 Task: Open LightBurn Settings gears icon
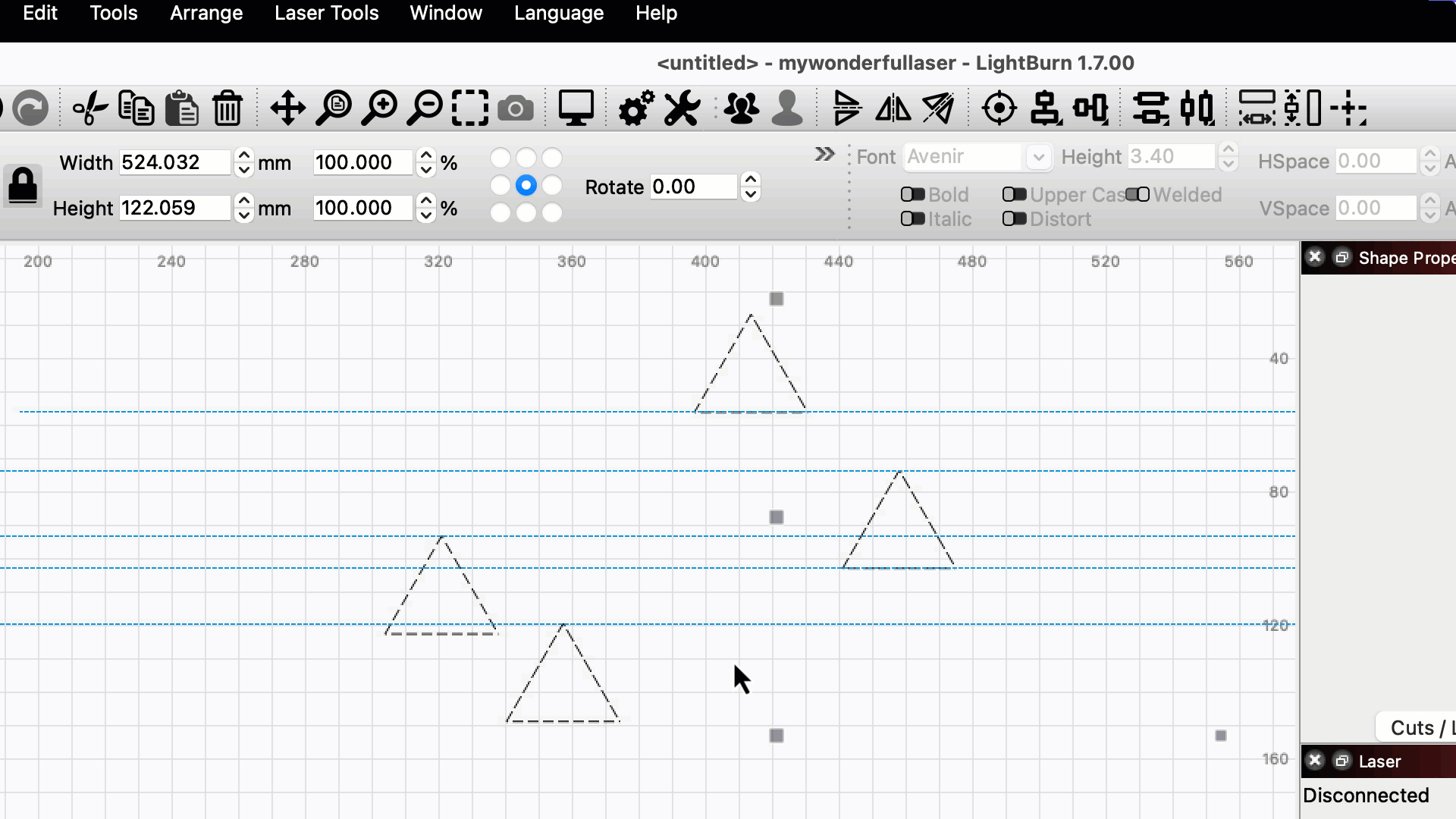(x=635, y=108)
